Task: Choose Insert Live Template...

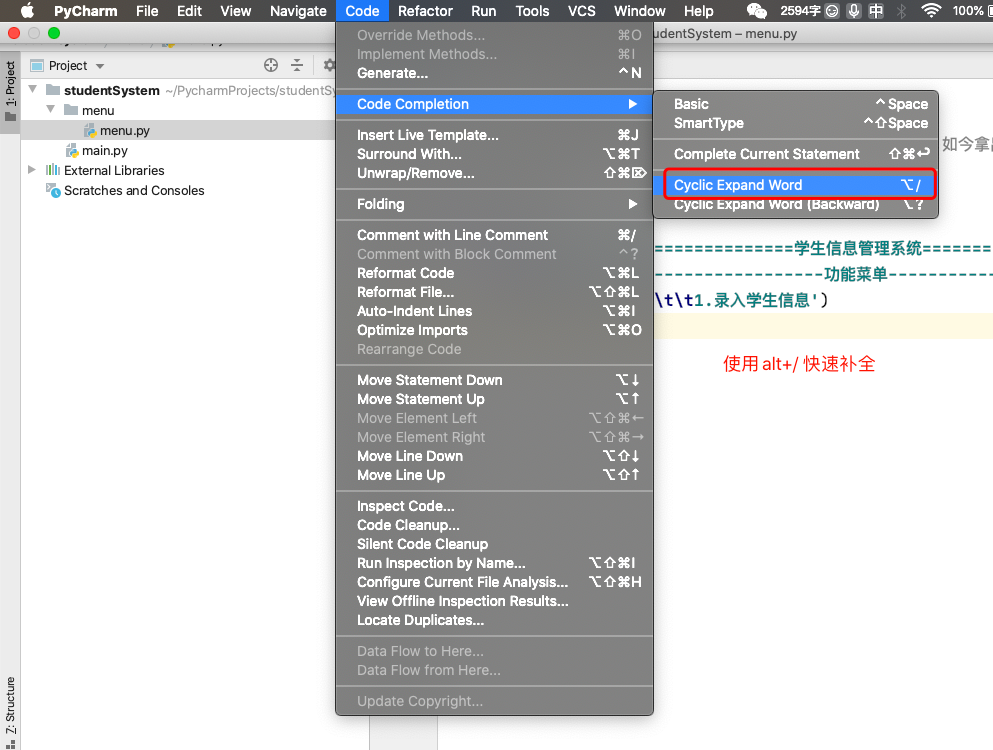Action: click(x=494, y=135)
